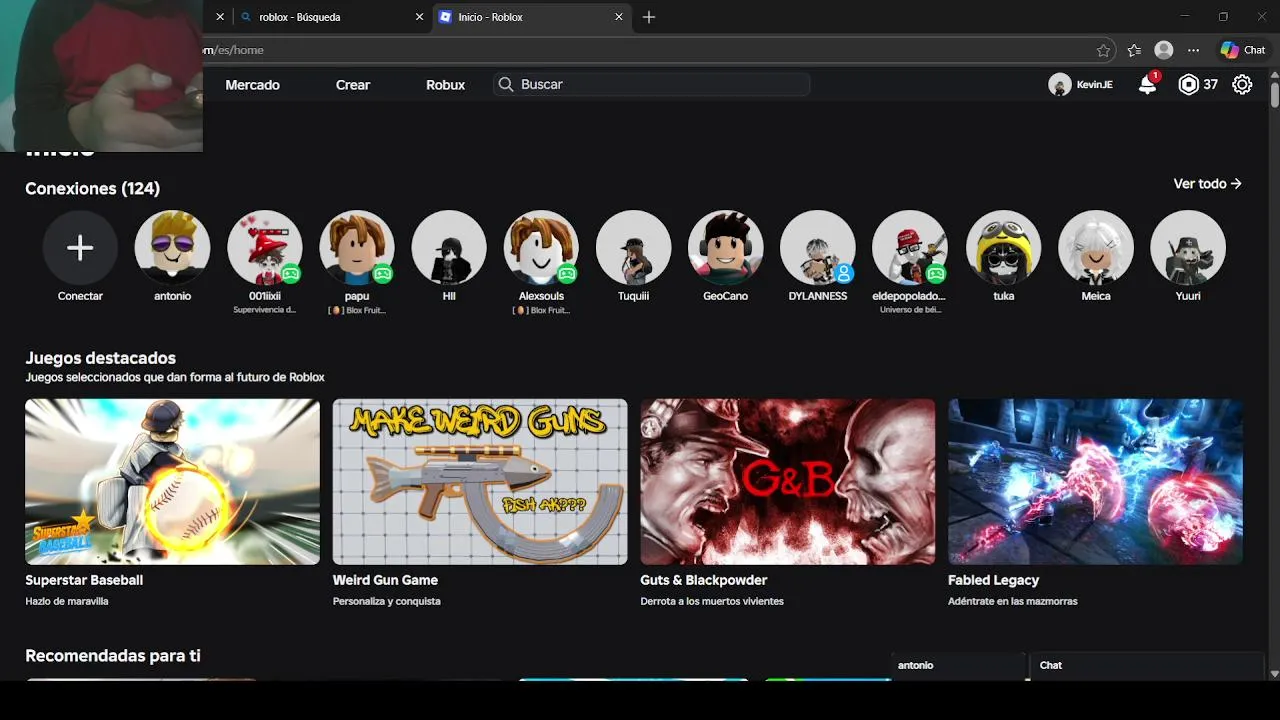Click the search magnifier icon in Buscar

506,85
